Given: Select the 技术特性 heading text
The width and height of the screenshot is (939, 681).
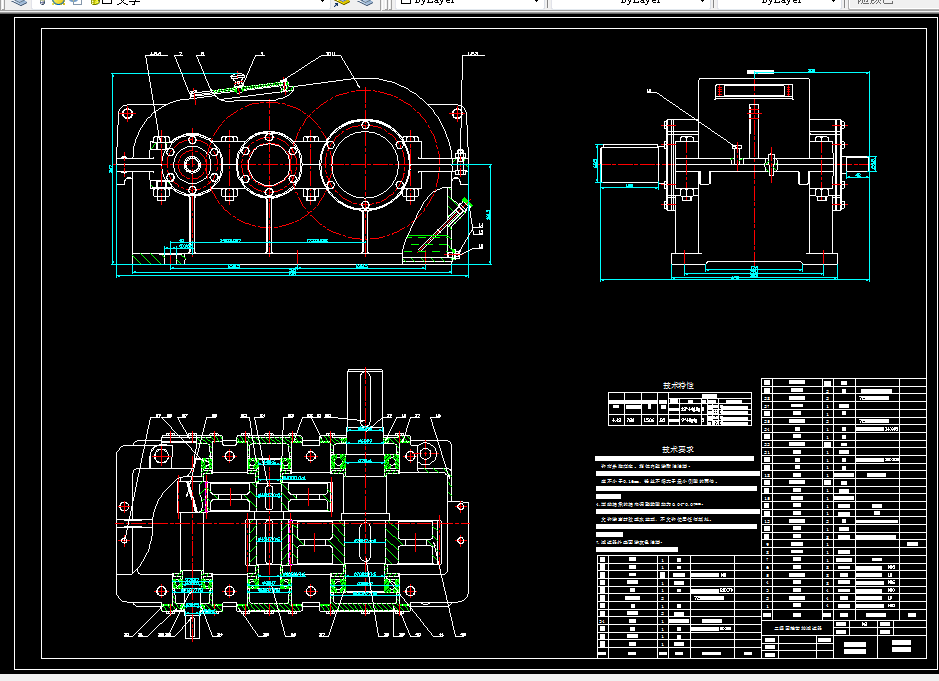Looking at the screenshot, I should [x=678, y=386].
